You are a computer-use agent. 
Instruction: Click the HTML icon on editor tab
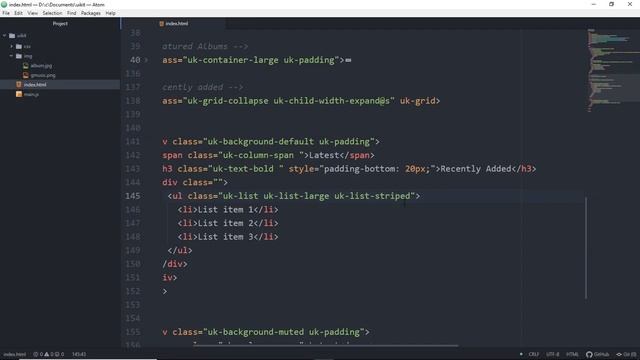pos(162,24)
